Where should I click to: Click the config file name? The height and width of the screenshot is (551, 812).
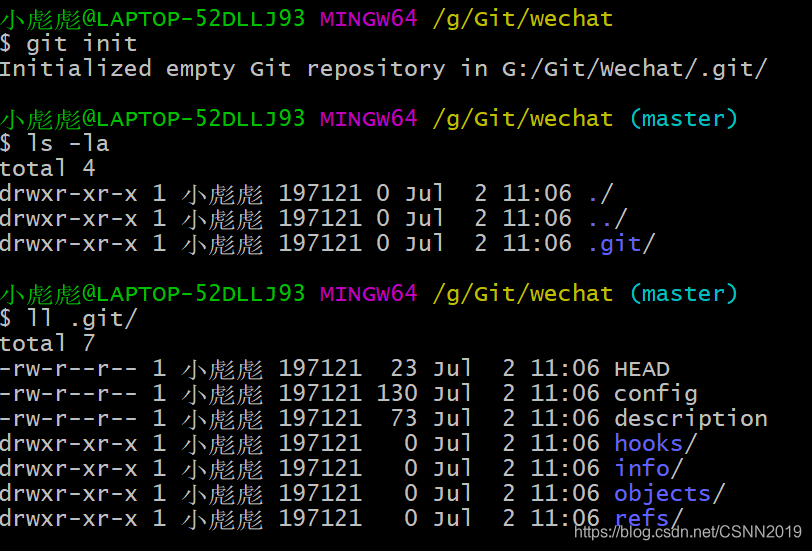click(x=656, y=394)
